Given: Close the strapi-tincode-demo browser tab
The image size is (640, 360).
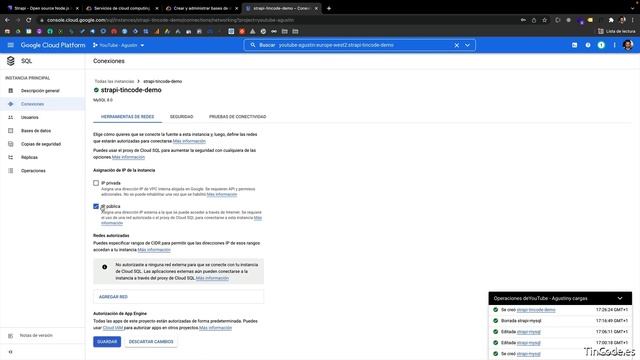Looking at the screenshot, I should (x=316, y=8).
